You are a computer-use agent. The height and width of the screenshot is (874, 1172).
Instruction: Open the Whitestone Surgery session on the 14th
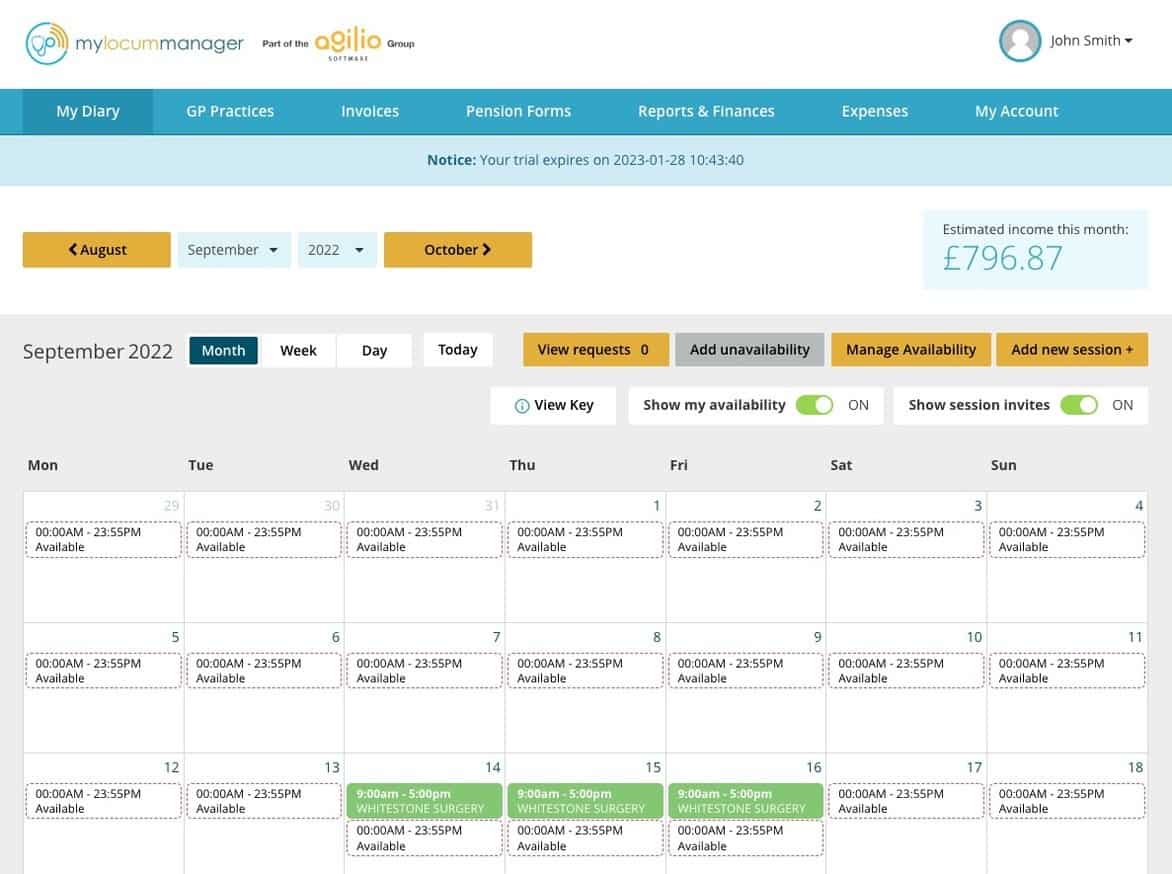pyautogui.click(x=423, y=800)
